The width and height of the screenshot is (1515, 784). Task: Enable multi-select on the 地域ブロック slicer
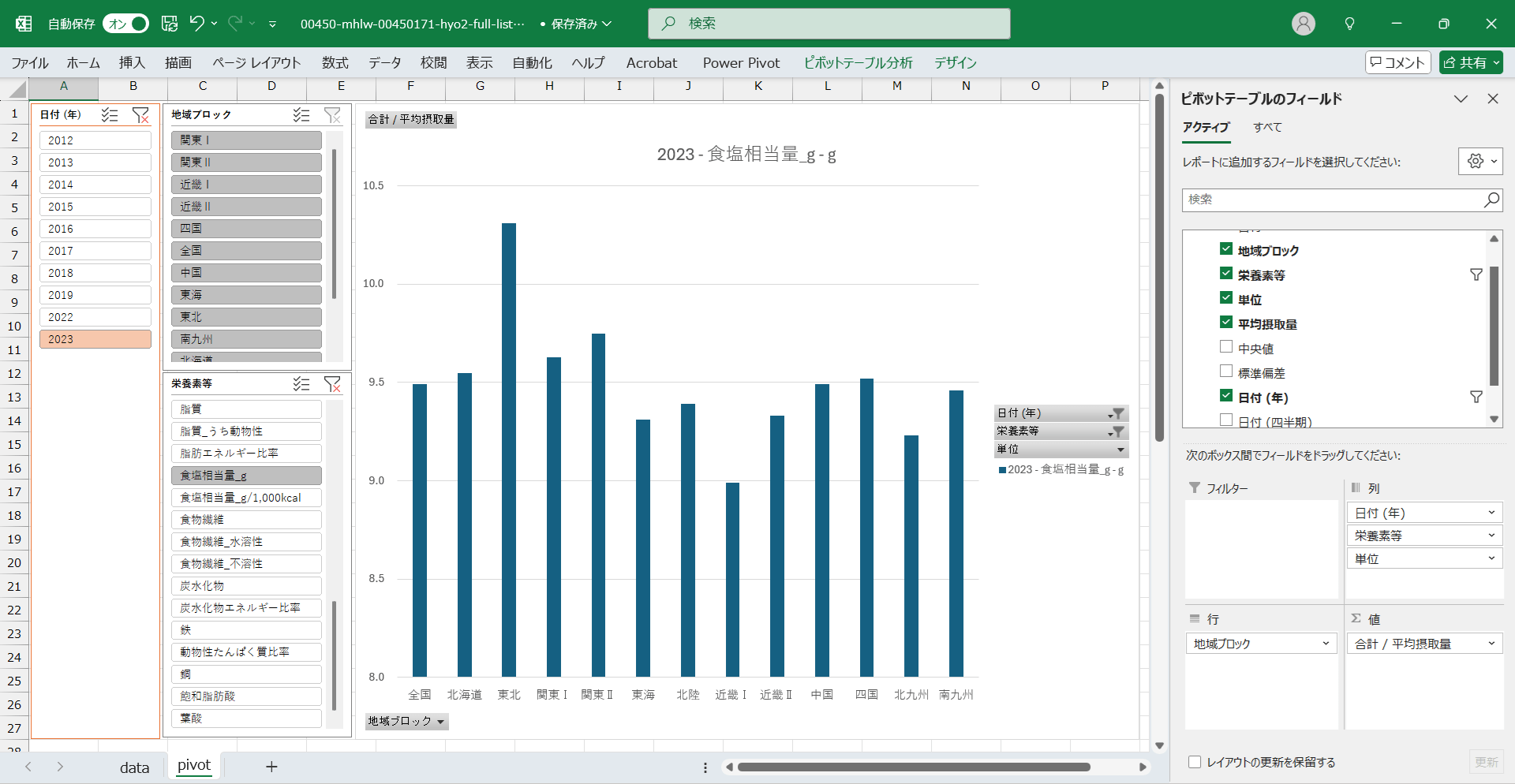(301, 115)
